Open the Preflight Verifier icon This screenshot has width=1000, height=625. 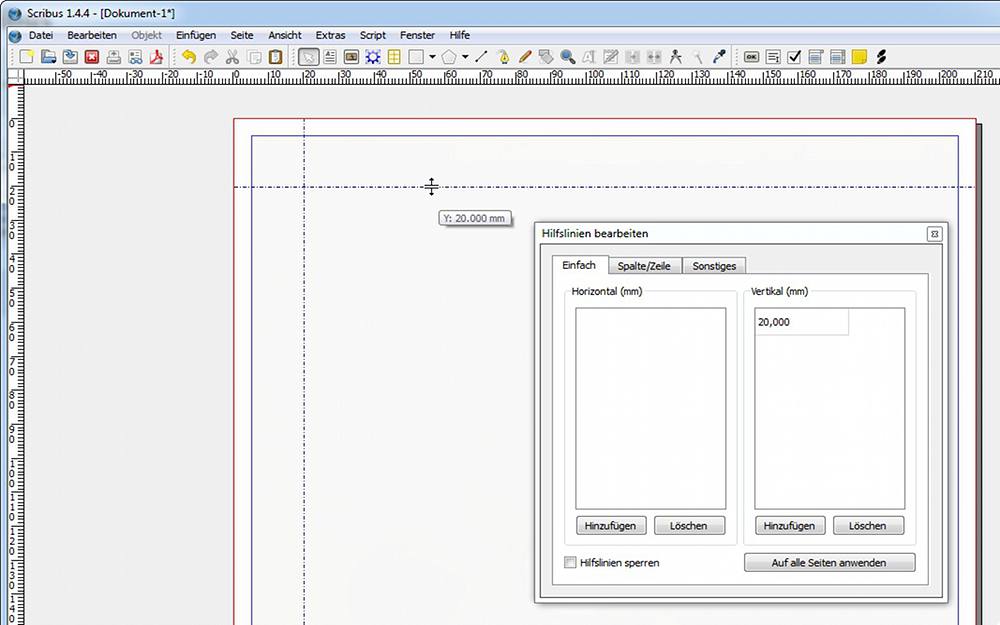pos(135,57)
